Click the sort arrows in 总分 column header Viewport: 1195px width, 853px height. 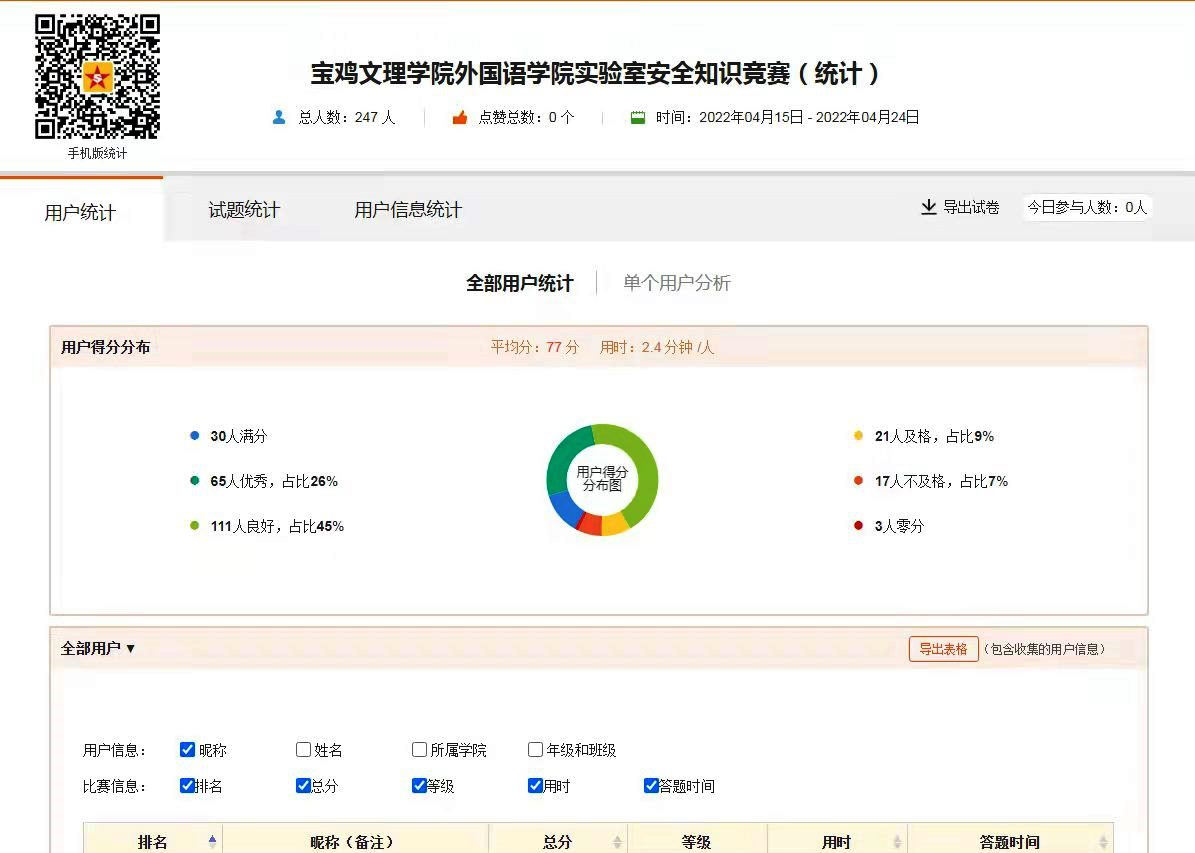[x=617, y=842]
